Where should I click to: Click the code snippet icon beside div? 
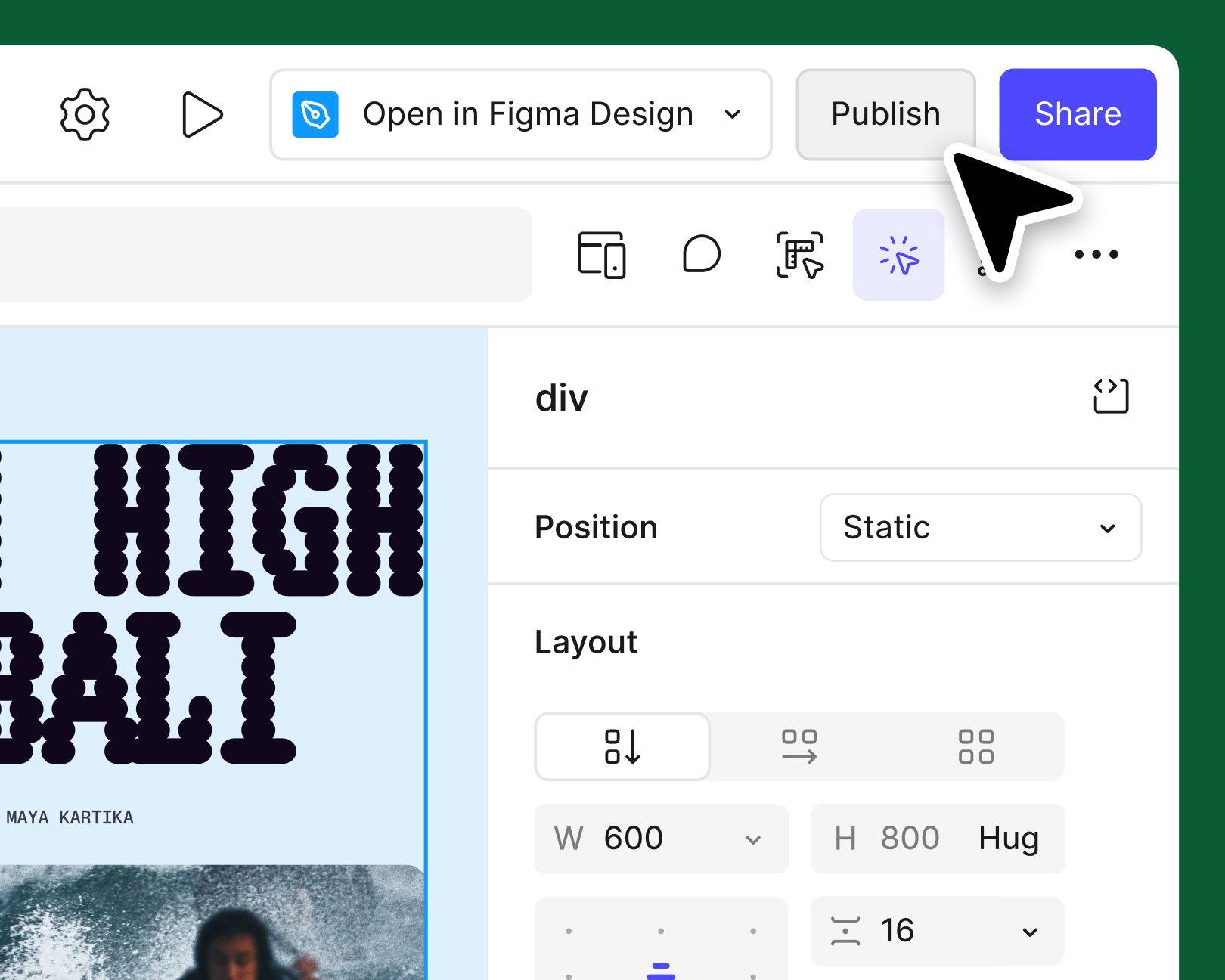point(1111,396)
